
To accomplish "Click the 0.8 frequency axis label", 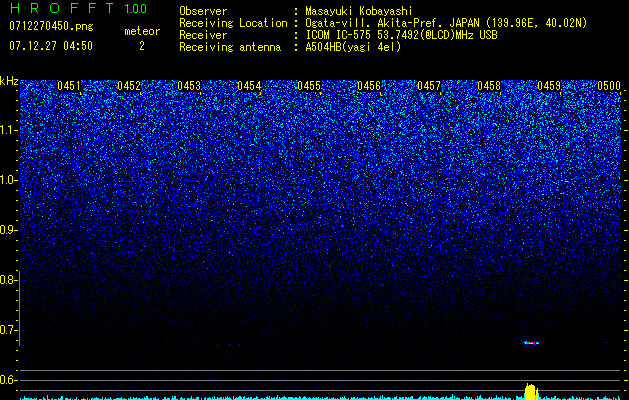I will (x=8, y=280).
